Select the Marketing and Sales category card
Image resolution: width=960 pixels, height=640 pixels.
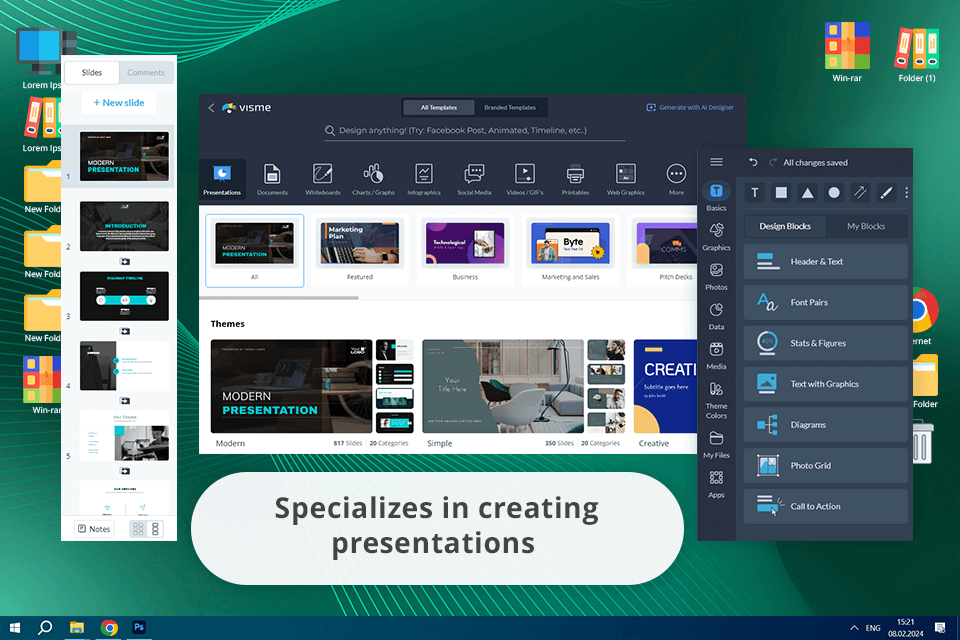tap(570, 250)
